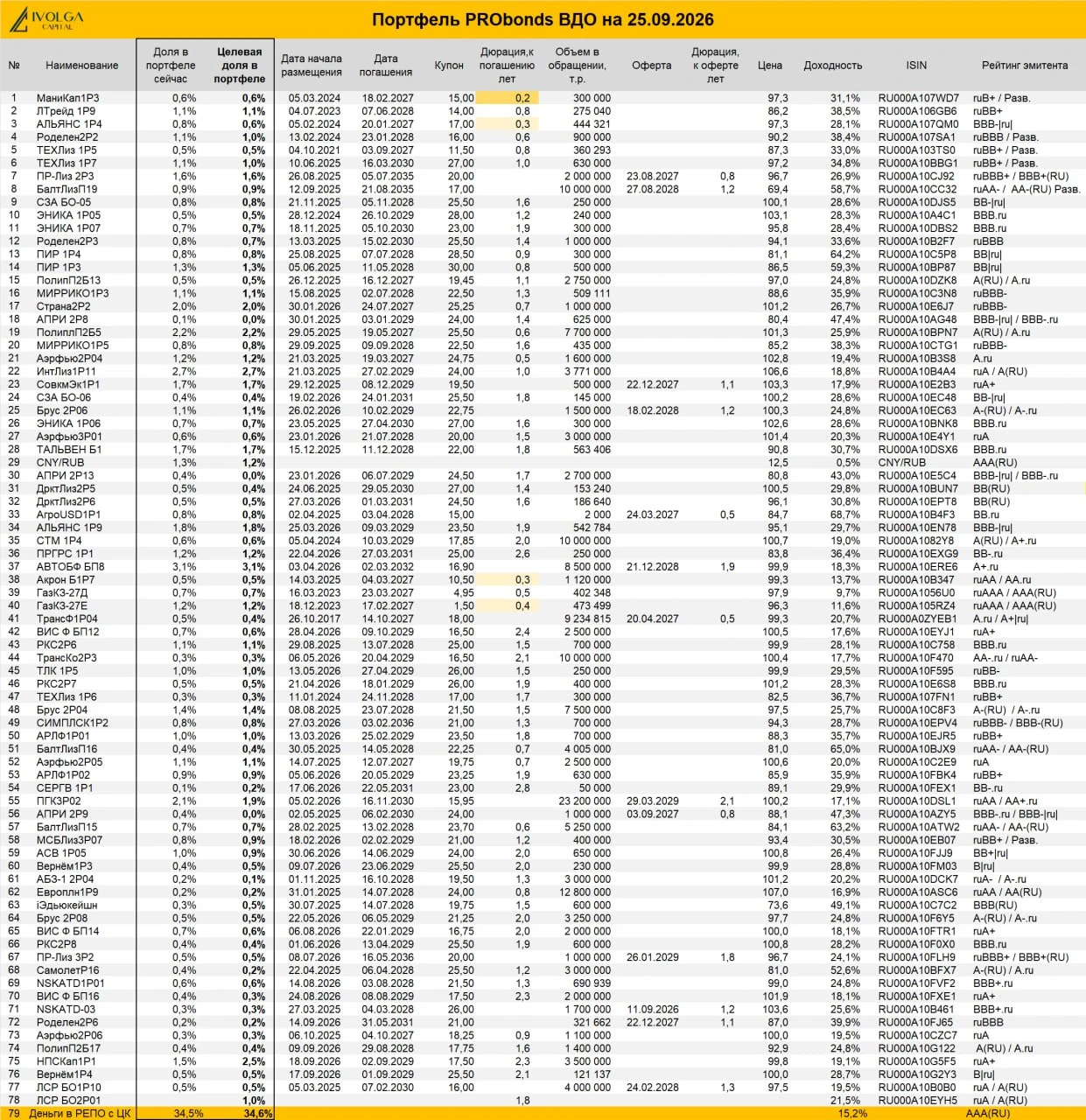
Task: Click the ISIN "RU000A10CC32"
Action: [x=919, y=189]
